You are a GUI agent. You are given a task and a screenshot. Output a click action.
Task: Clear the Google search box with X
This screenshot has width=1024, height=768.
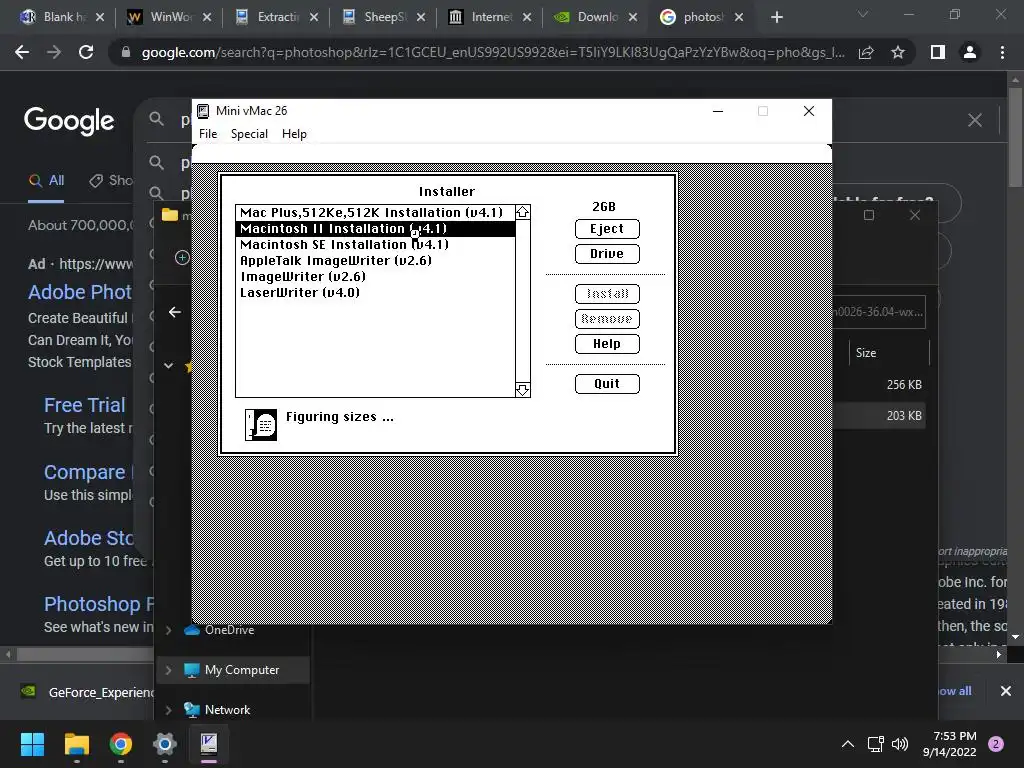click(x=974, y=120)
